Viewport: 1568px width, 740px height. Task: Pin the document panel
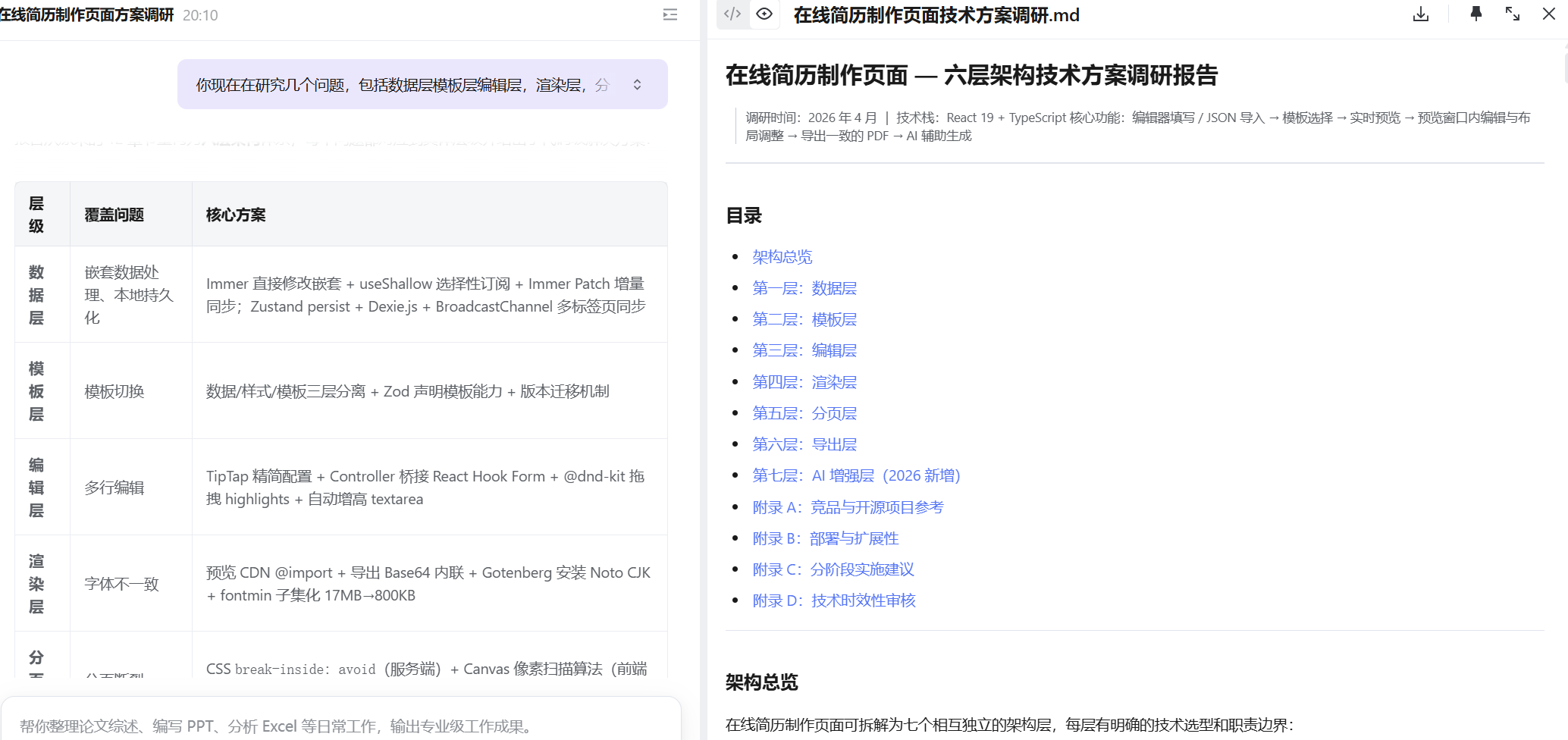[x=1475, y=14]
